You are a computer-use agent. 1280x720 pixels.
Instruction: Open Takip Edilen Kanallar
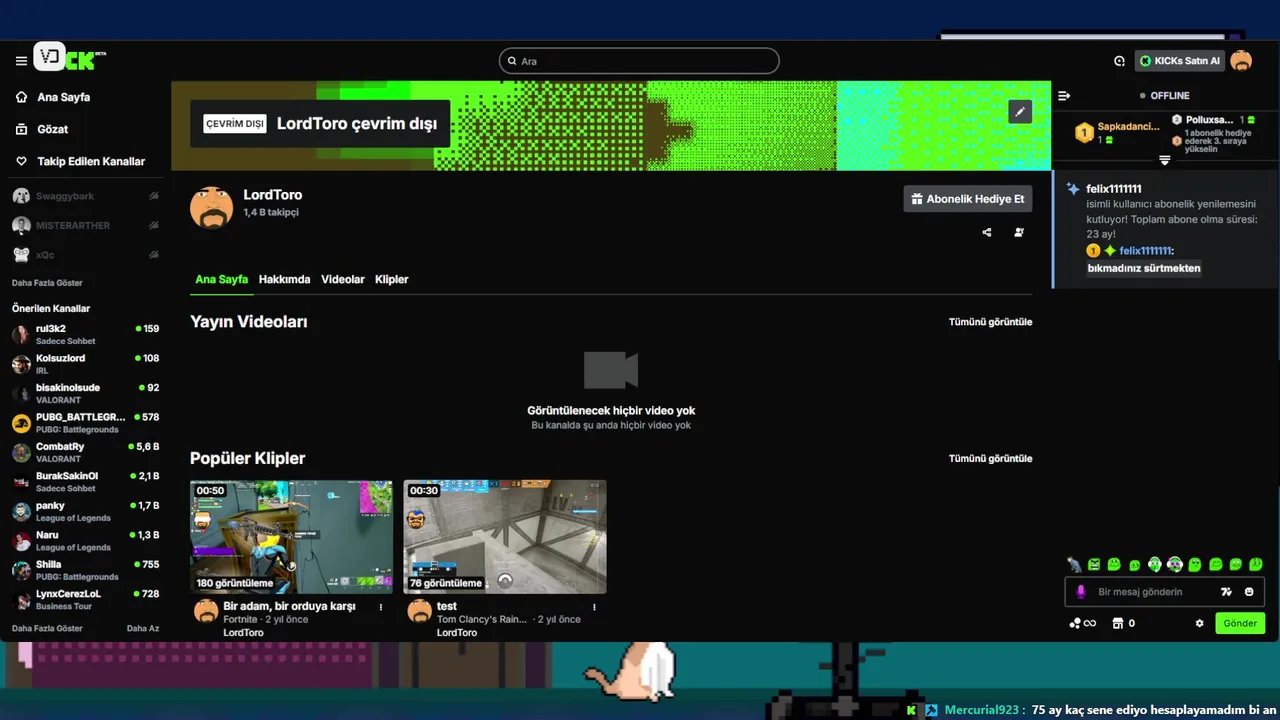coord(80,161)
